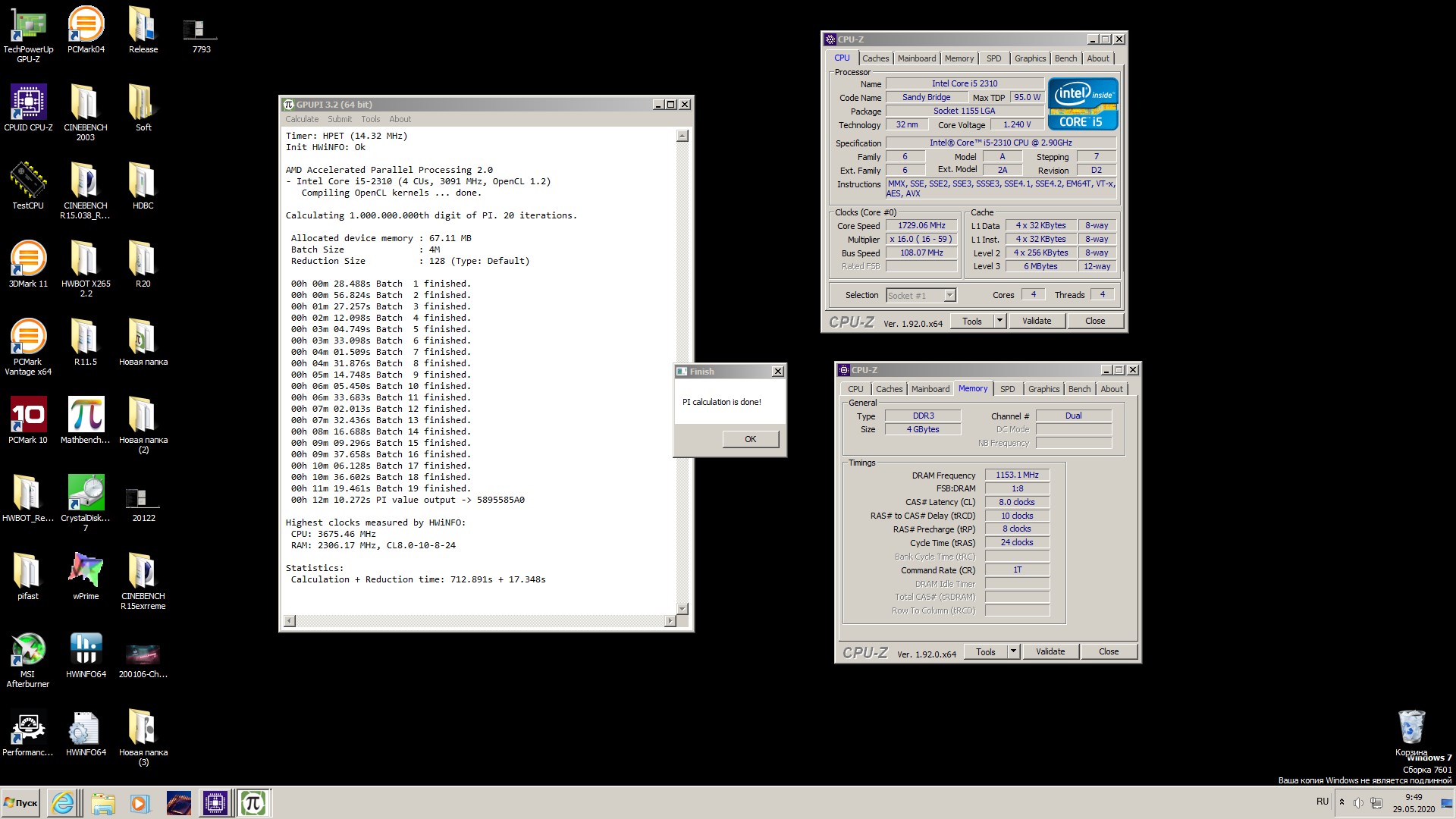Switch to Mainboard tab in top CPU-Z
Image resolution: width=1456 pixels, height=819 pixels.
point(917,58)
